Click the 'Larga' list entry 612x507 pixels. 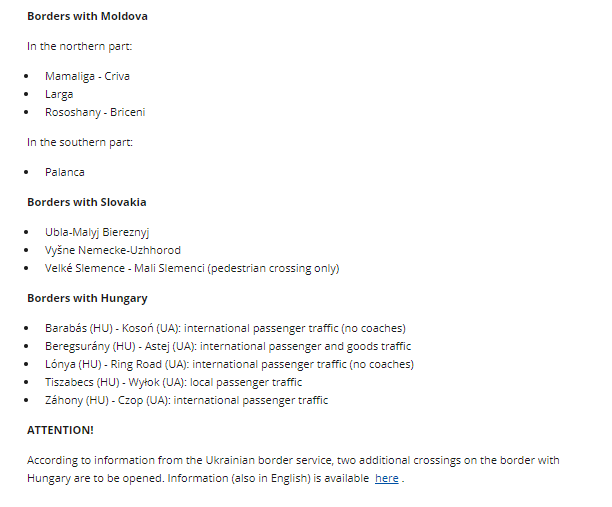(x=59, y=94)
